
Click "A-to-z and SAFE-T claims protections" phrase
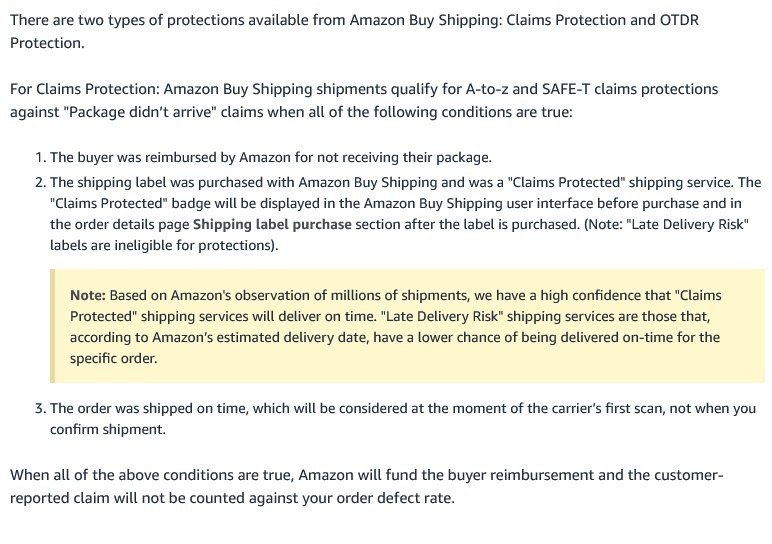(592, 89)
